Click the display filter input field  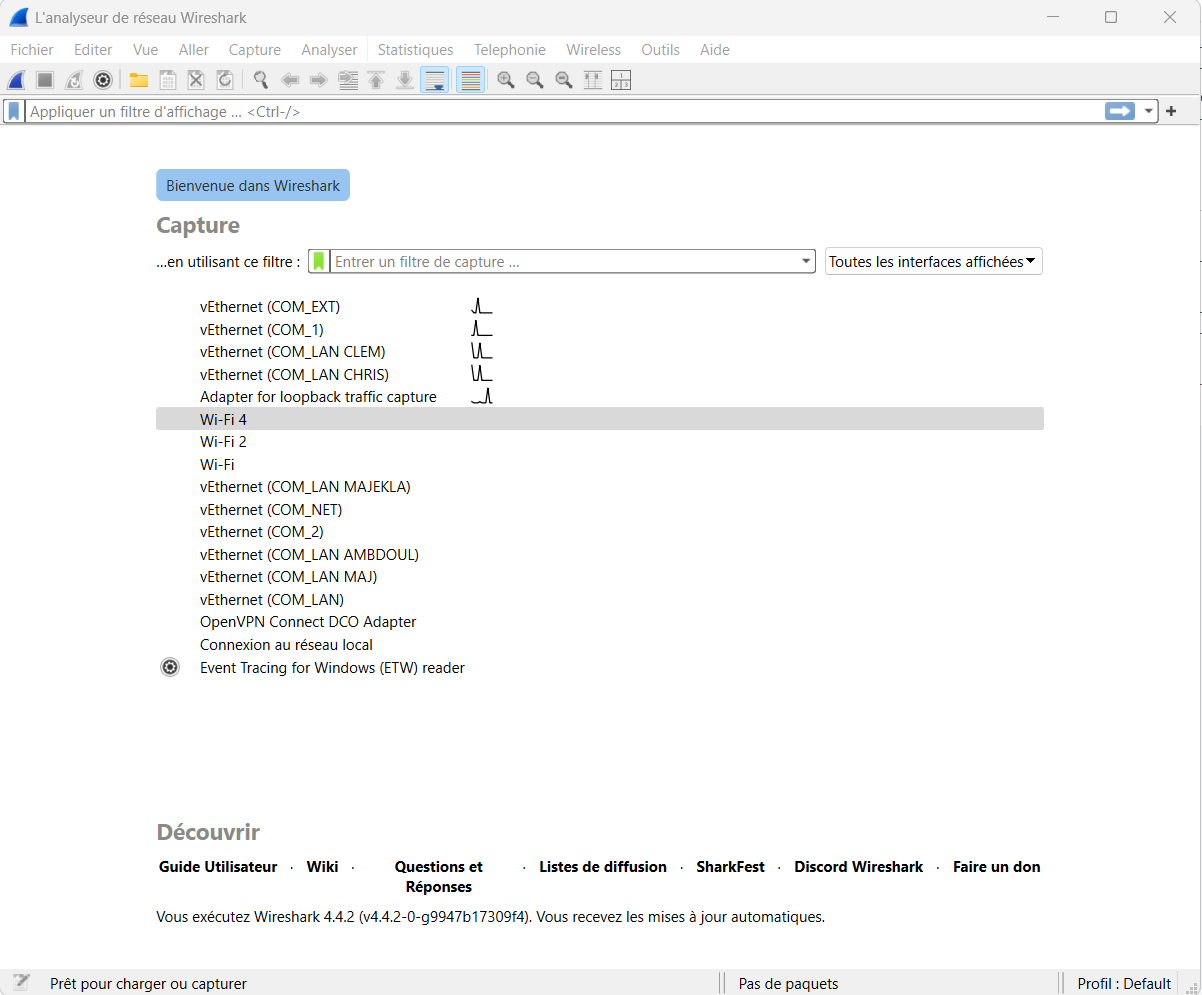pos(560,112)
